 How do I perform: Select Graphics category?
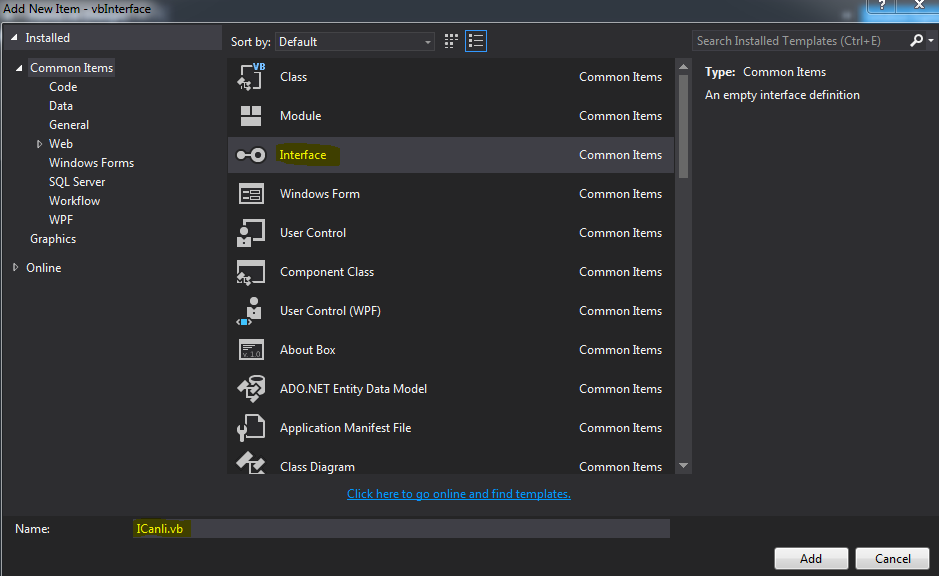pos(53,239)
